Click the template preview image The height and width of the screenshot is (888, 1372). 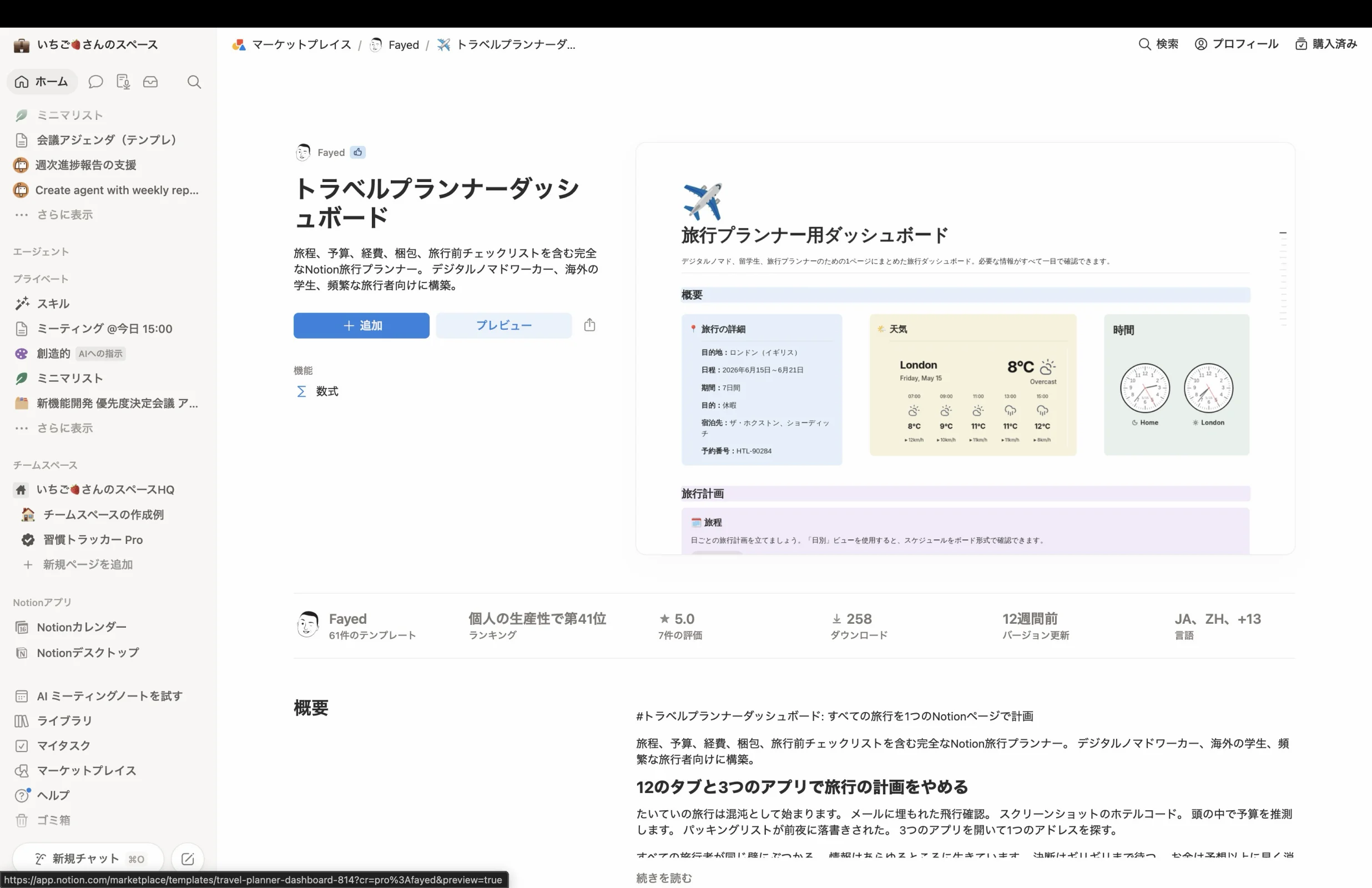[x=966, y=349]
